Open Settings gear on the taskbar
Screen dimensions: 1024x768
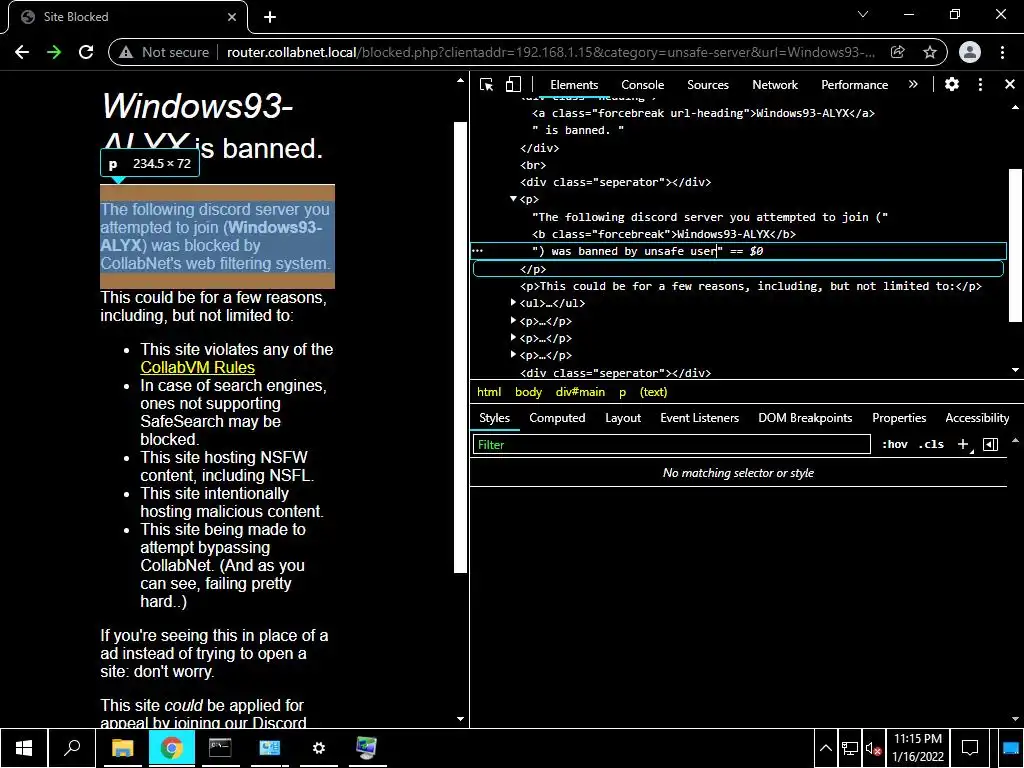319,748
